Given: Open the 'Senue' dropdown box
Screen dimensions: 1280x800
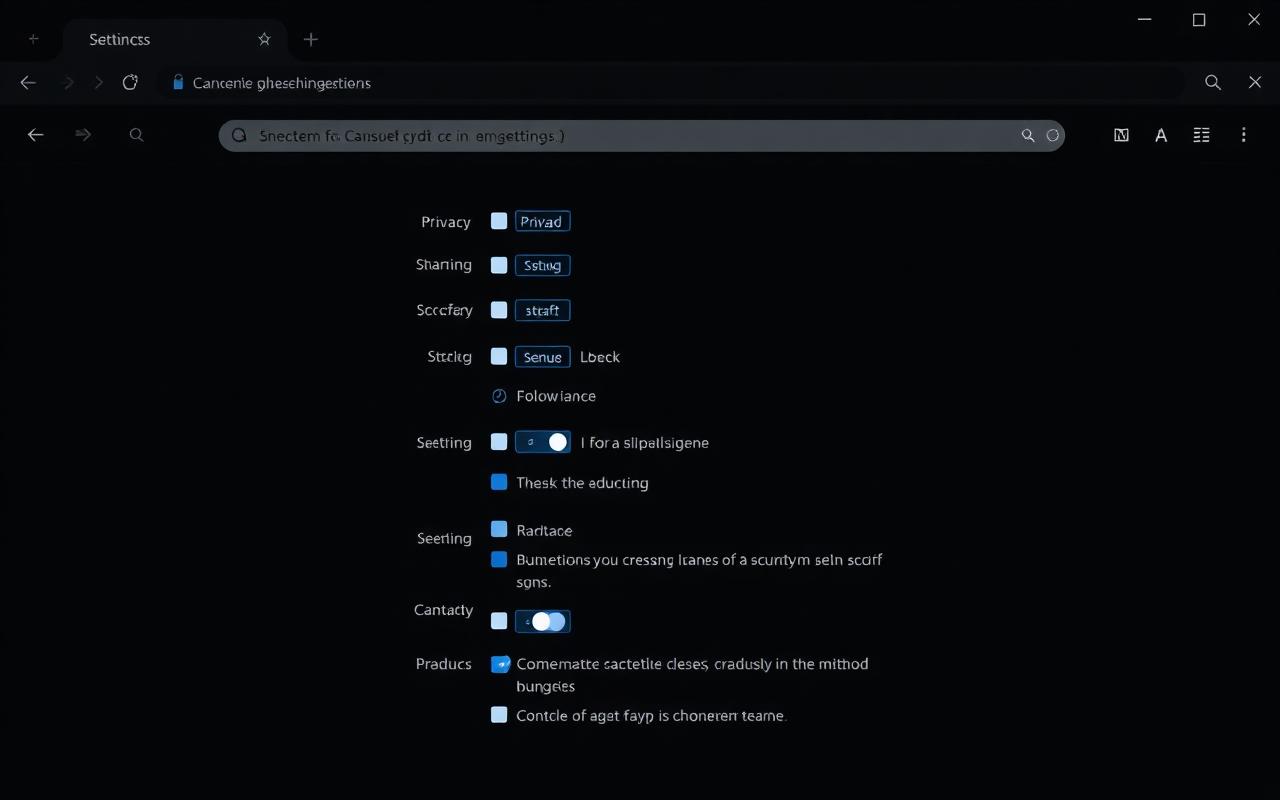Looking at the screenshot, I should [x=543, y=356].
